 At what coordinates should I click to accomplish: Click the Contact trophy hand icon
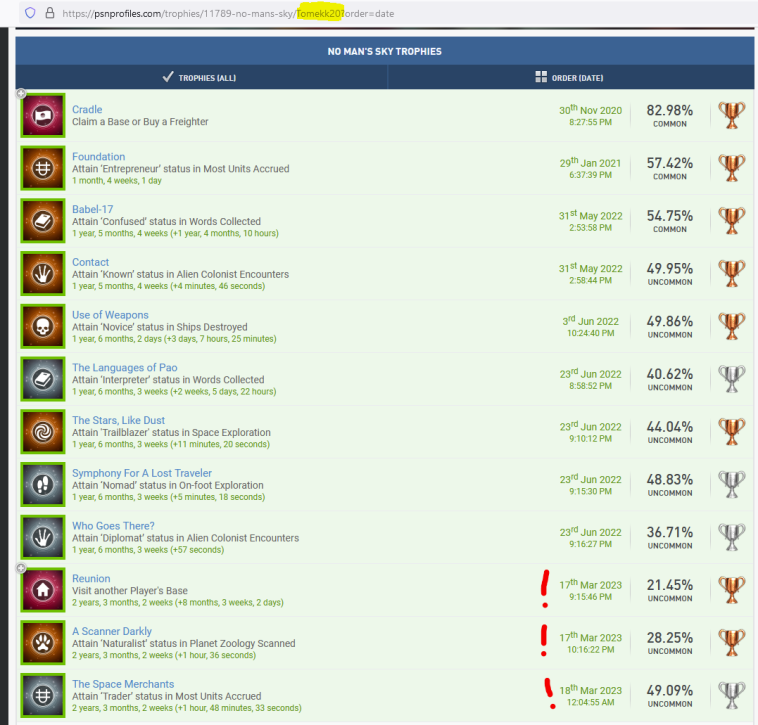[x=43, y=274]
